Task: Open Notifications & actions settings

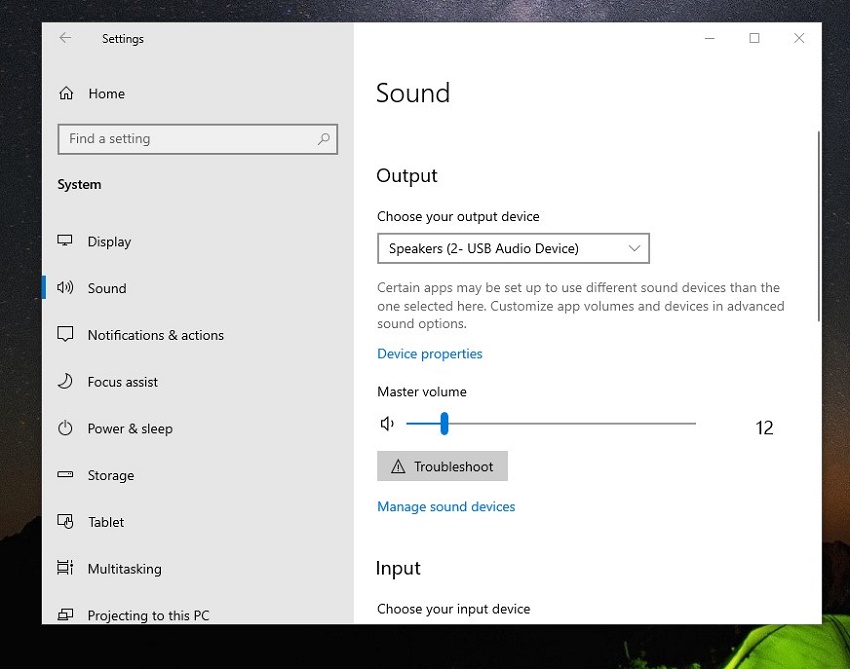Action: 155,335
